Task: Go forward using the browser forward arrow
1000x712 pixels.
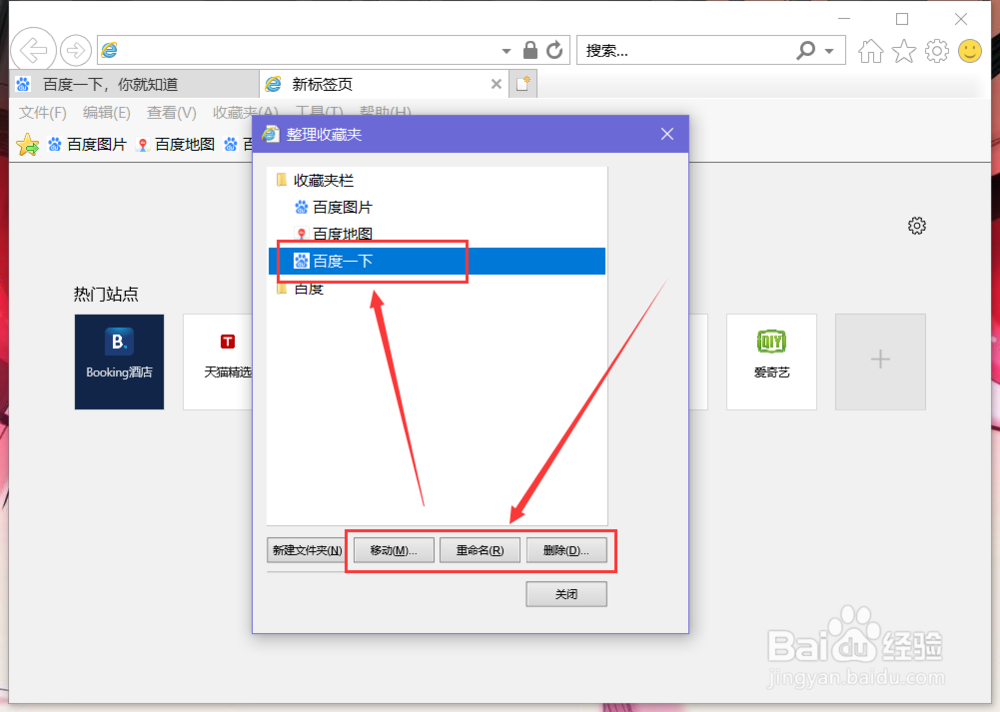Action: tap(76, 50)
